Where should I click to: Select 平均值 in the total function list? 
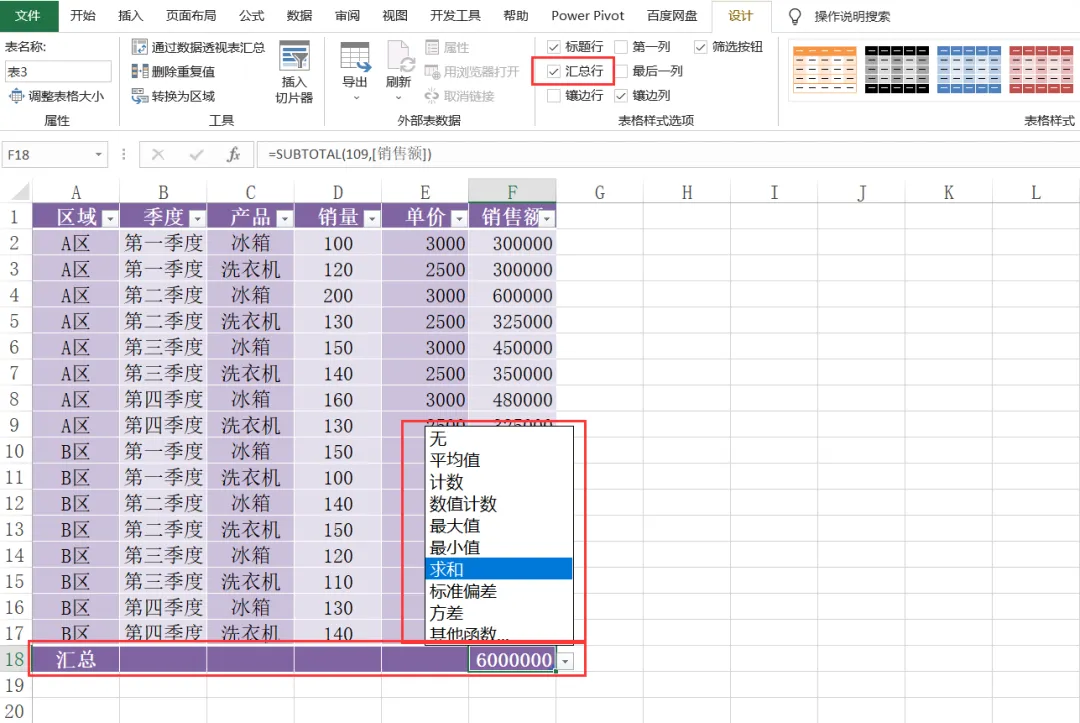pos(499,460)
